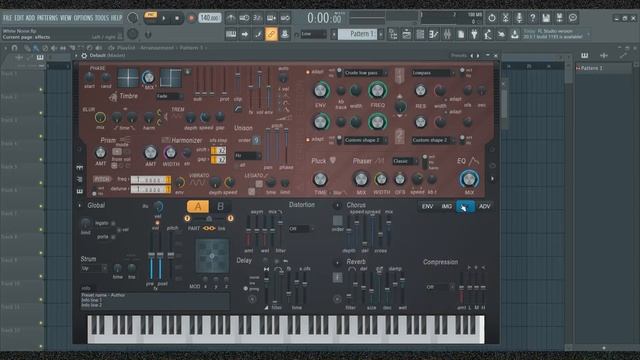The height and width of the screenshot is (360, 640).
Task: Open the Distortion type Off dropdown
Action: coord(301,229)
